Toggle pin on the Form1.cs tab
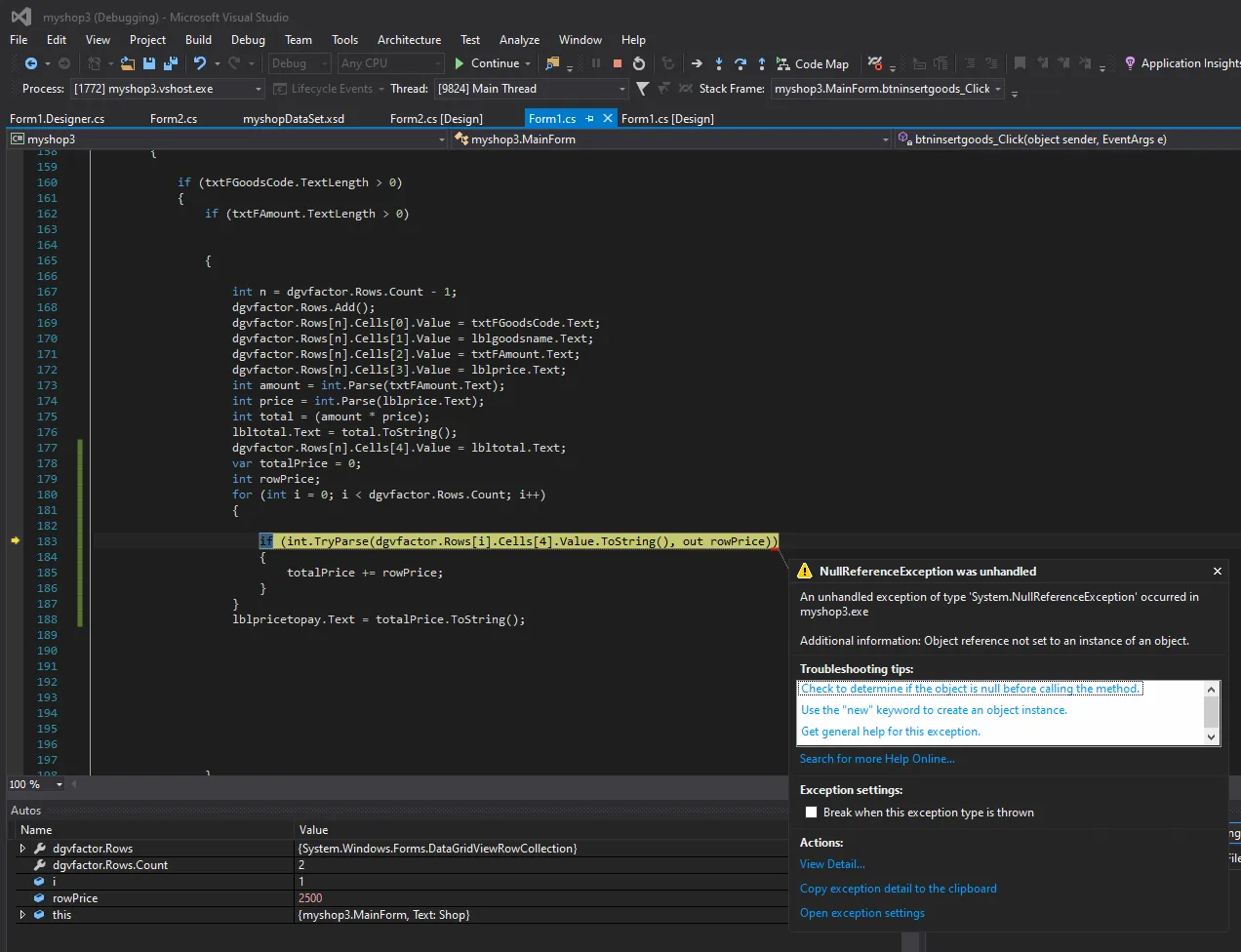The image size is (1241, 952). coord(590,119)
